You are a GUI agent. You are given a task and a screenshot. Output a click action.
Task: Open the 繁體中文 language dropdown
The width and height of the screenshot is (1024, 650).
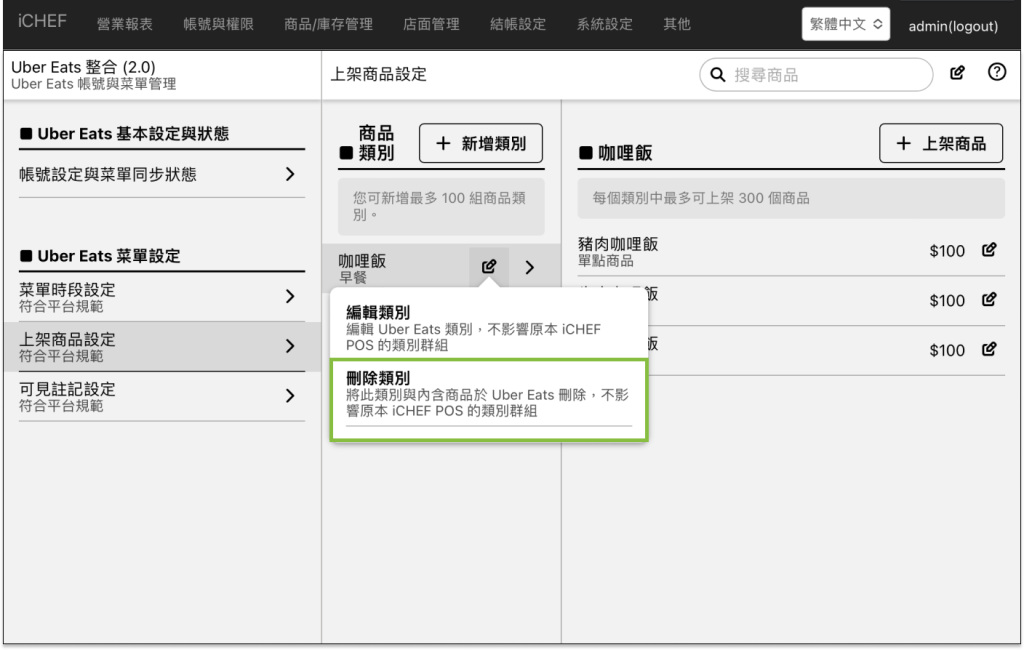point(845,25)
